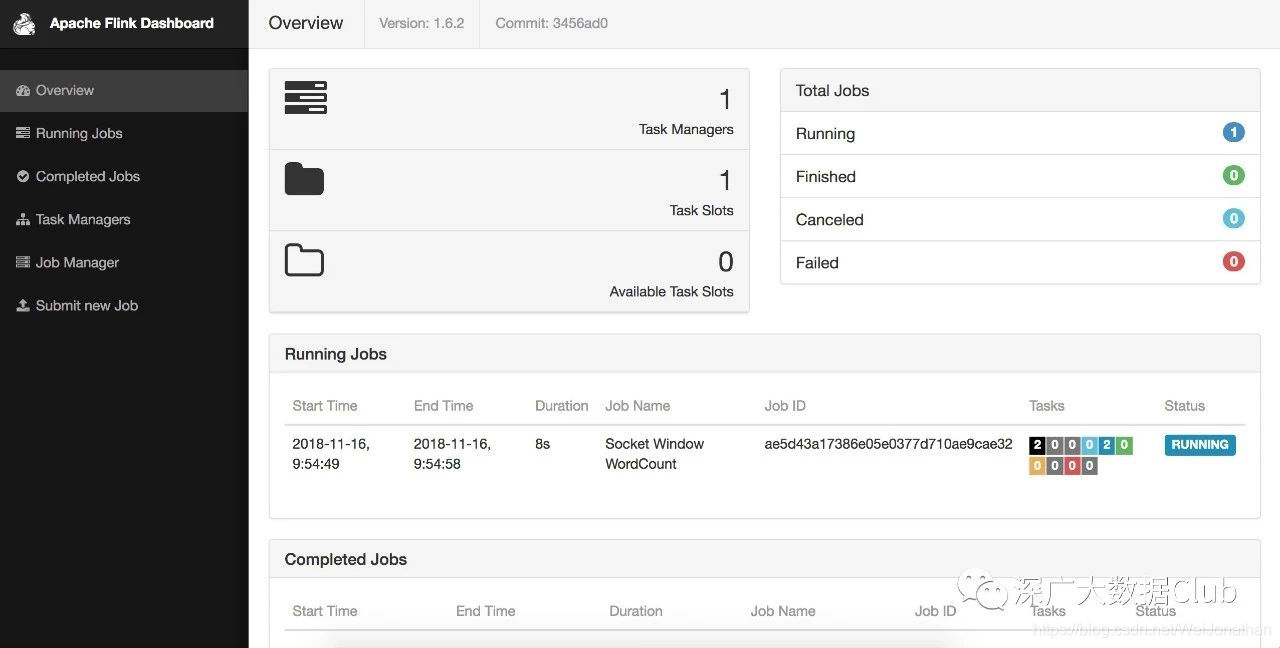The height and width of the screenshot is (648, 1280).
Task: Click the light-blue Canceled jobs count badge
Action: pyautogui.click(x=1233, y=218)
